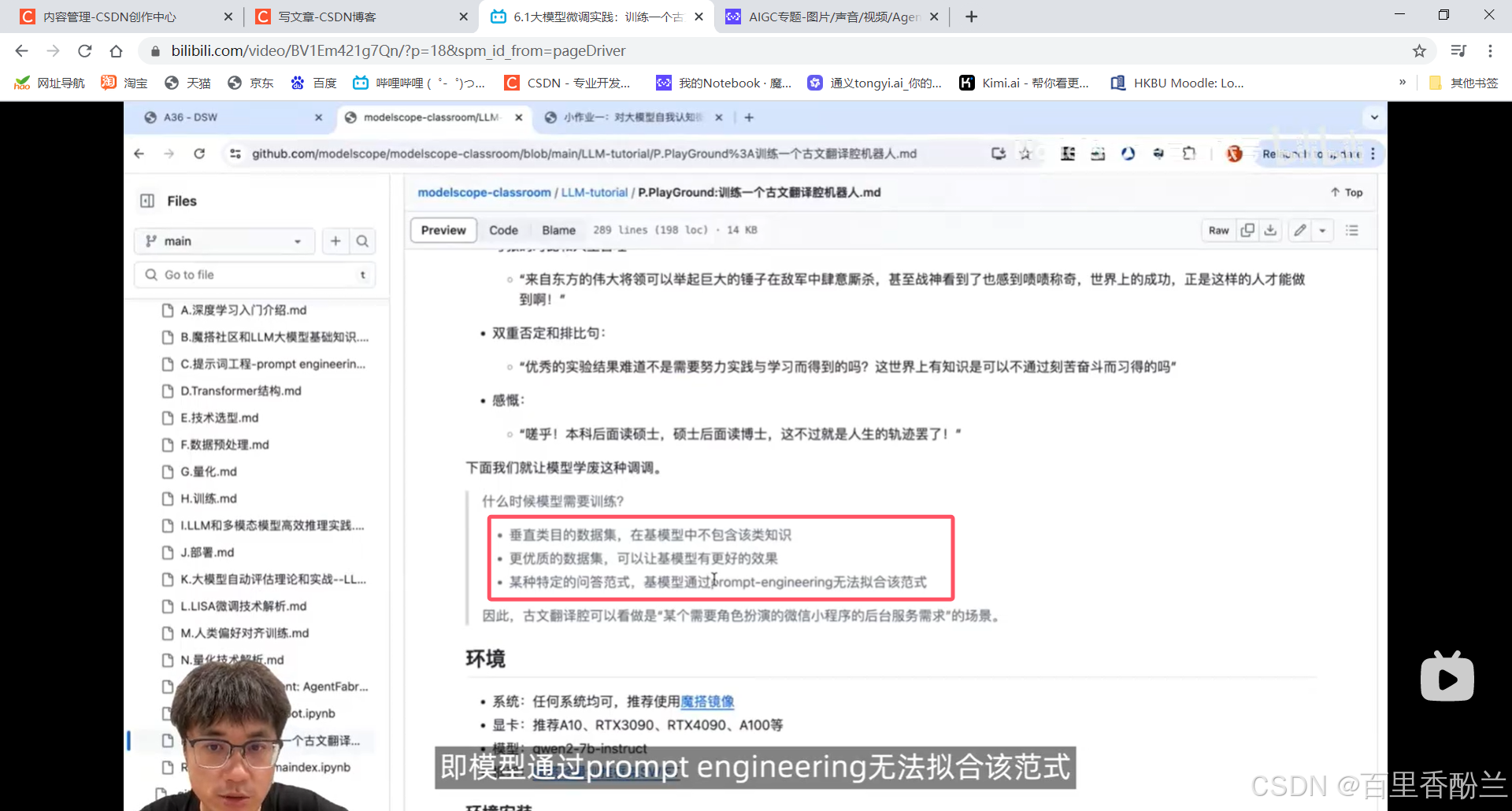
Task: Select the Code view tab
Action: click(503, 230)
